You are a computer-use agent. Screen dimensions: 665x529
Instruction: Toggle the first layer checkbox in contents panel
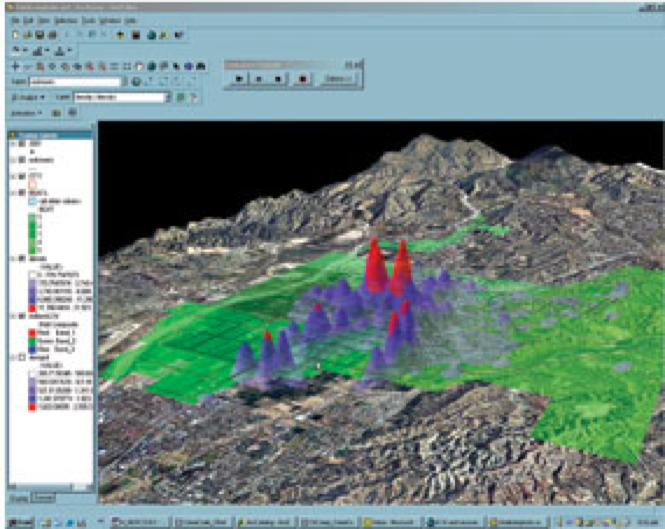pyautogui.click(x=19, y=142)
